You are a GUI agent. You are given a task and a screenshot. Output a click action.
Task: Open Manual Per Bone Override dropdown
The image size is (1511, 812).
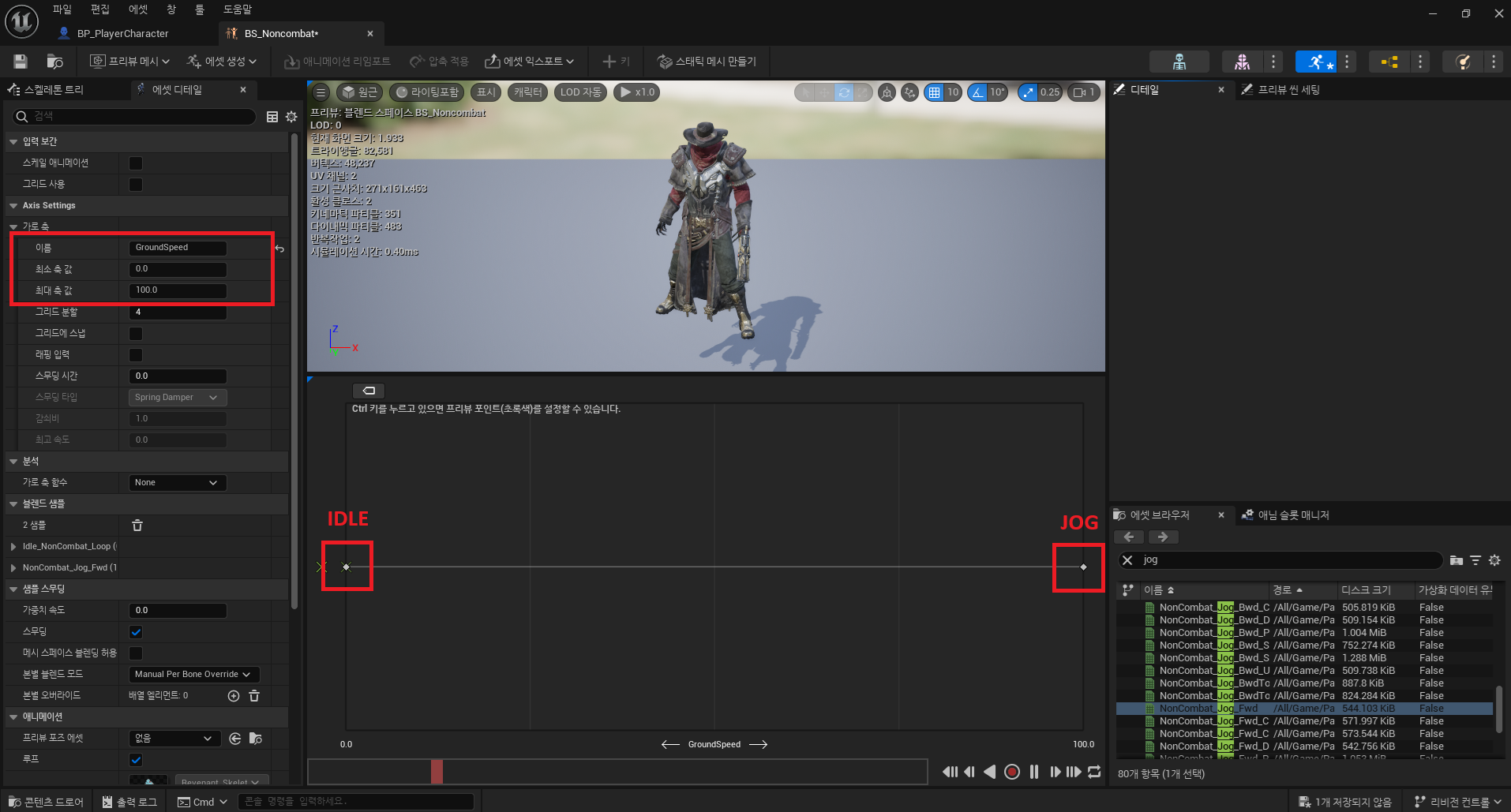click(194, 675)
